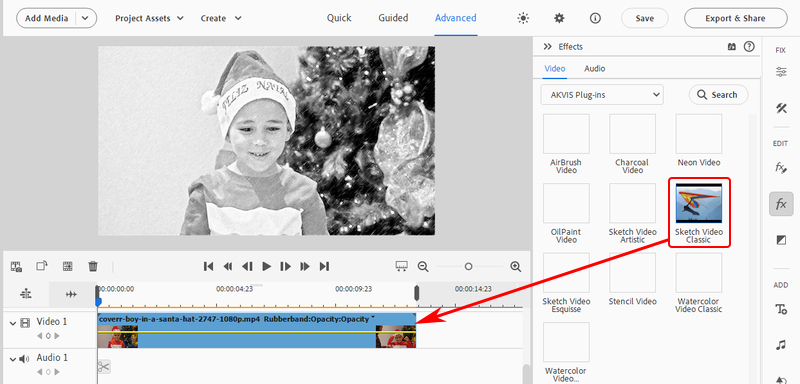Collapse the Audio 1 track chevron
The width and height of the screenshot is (800, 384).
click(13, 359)
